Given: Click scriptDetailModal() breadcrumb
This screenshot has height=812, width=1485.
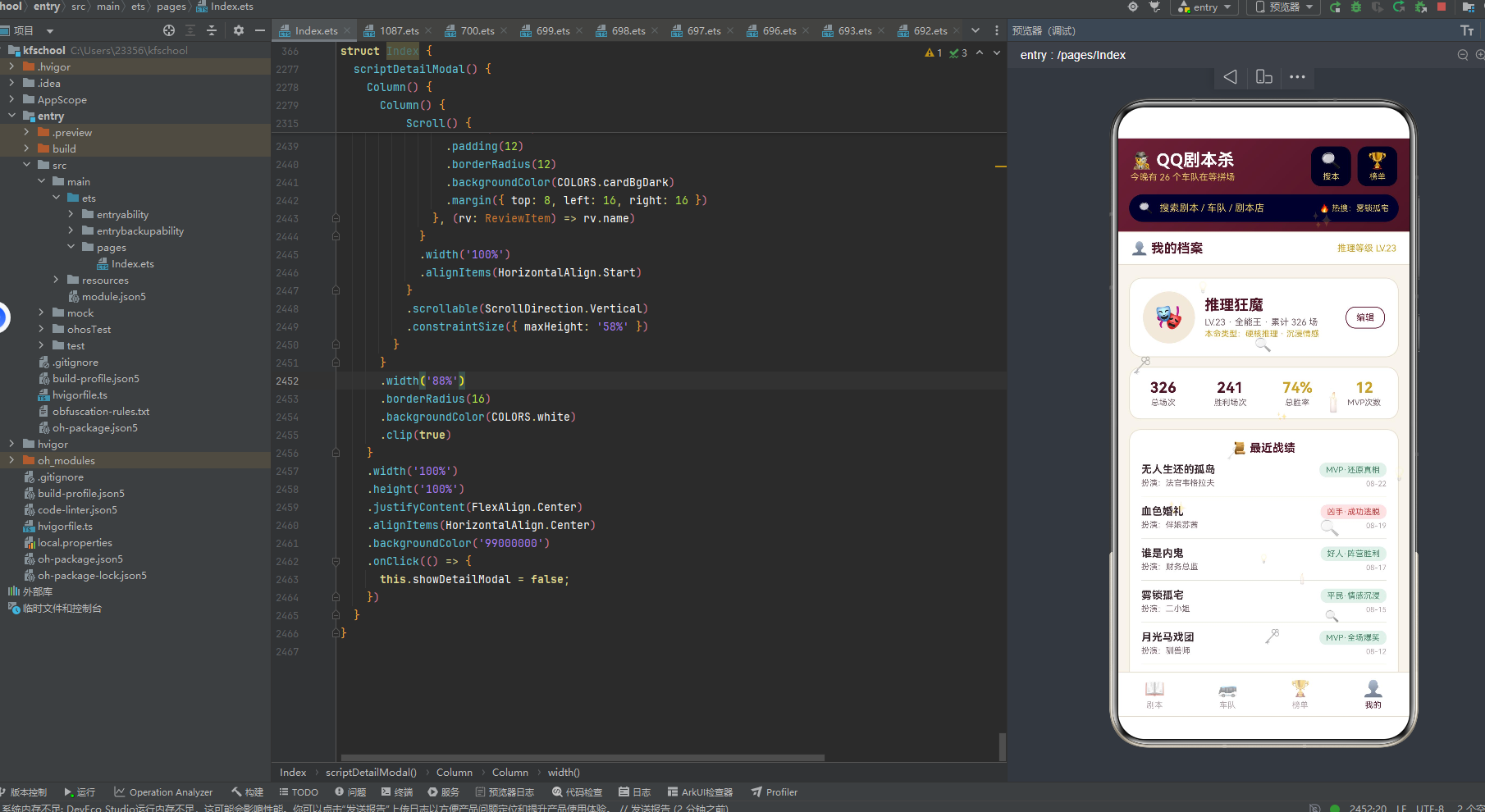Looking at the screenshot, I should (x=371, y=773).
